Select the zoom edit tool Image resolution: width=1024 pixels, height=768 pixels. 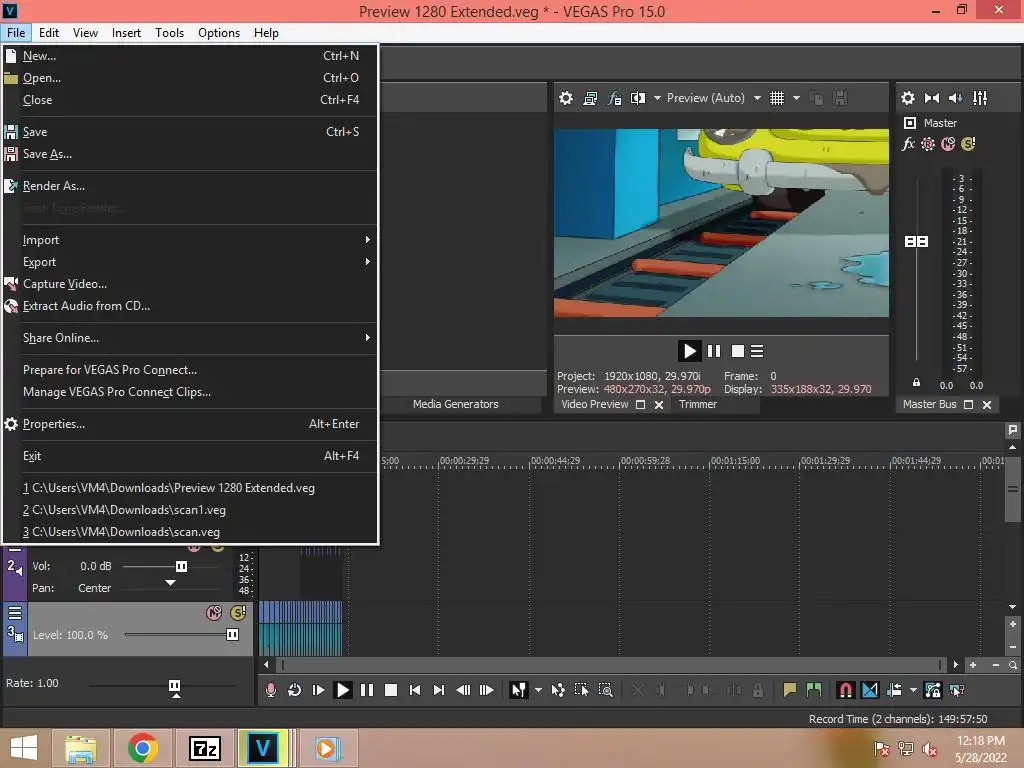click(x=606, y=690)
